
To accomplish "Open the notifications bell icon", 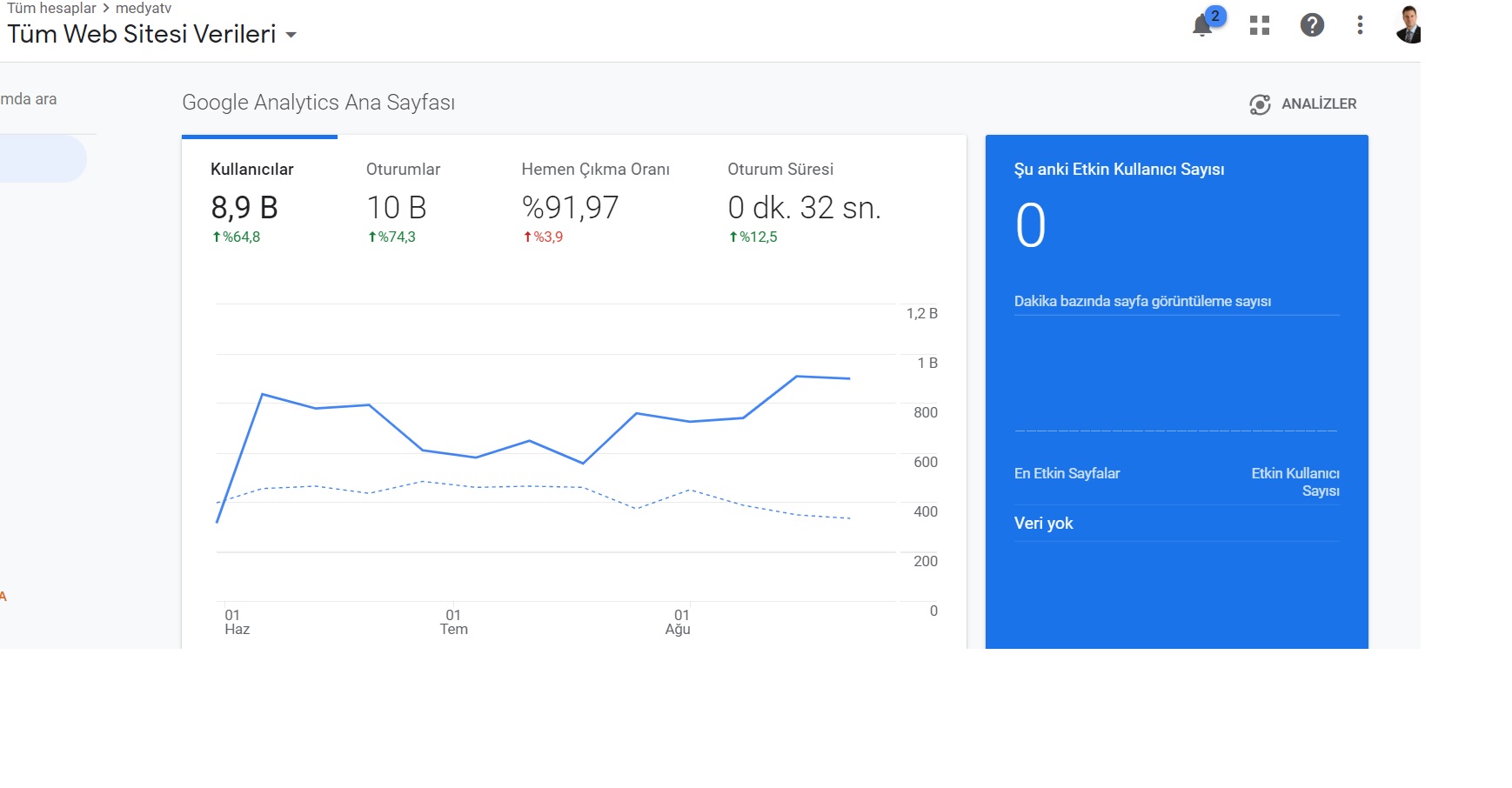I will [x=1204, y=24].
